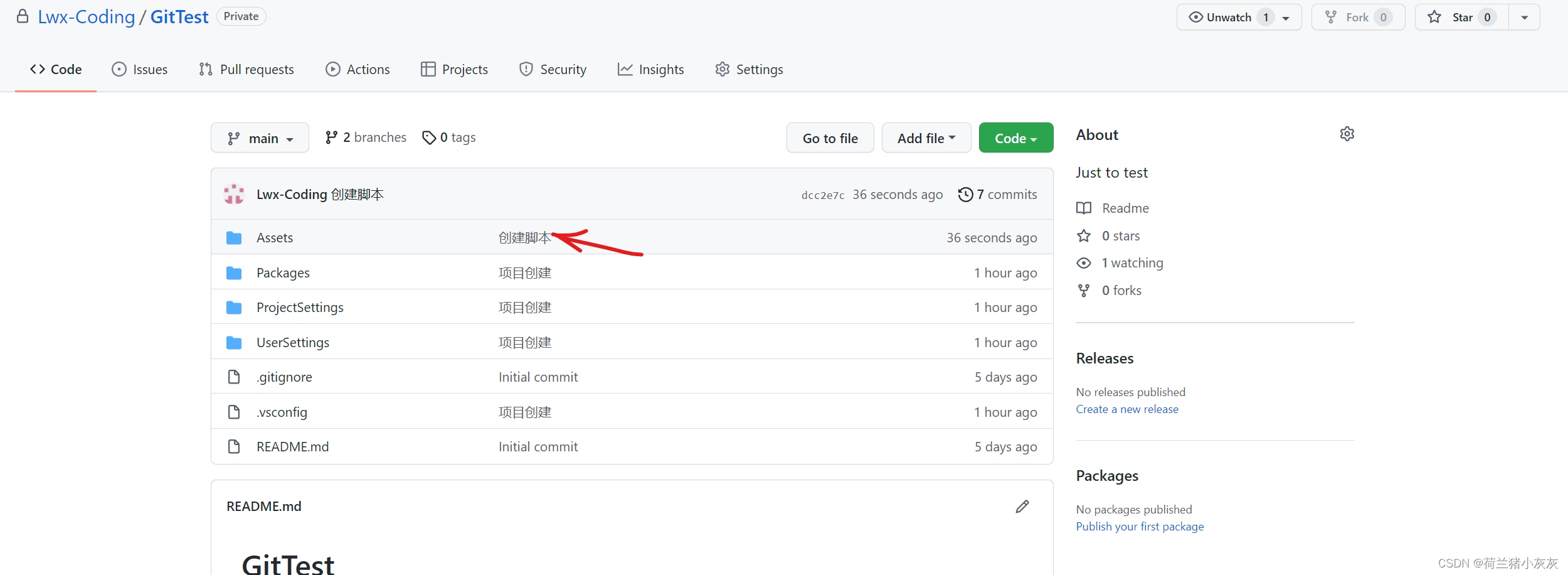
Task: Click the README.md header title
Action: pyautogui.click(x=263, y=506)
